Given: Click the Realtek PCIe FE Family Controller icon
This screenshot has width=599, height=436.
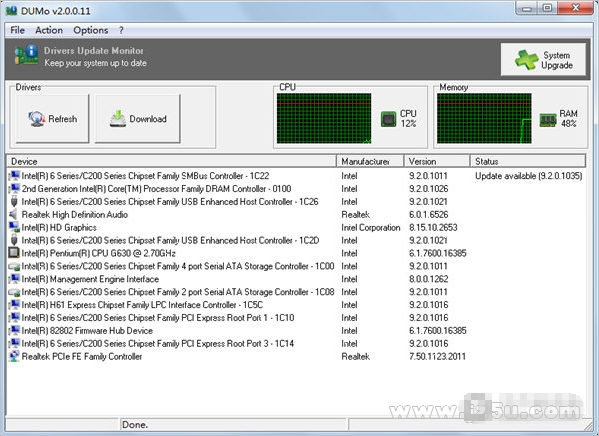Looking at the screenshot, I should [x=14, y=356].
